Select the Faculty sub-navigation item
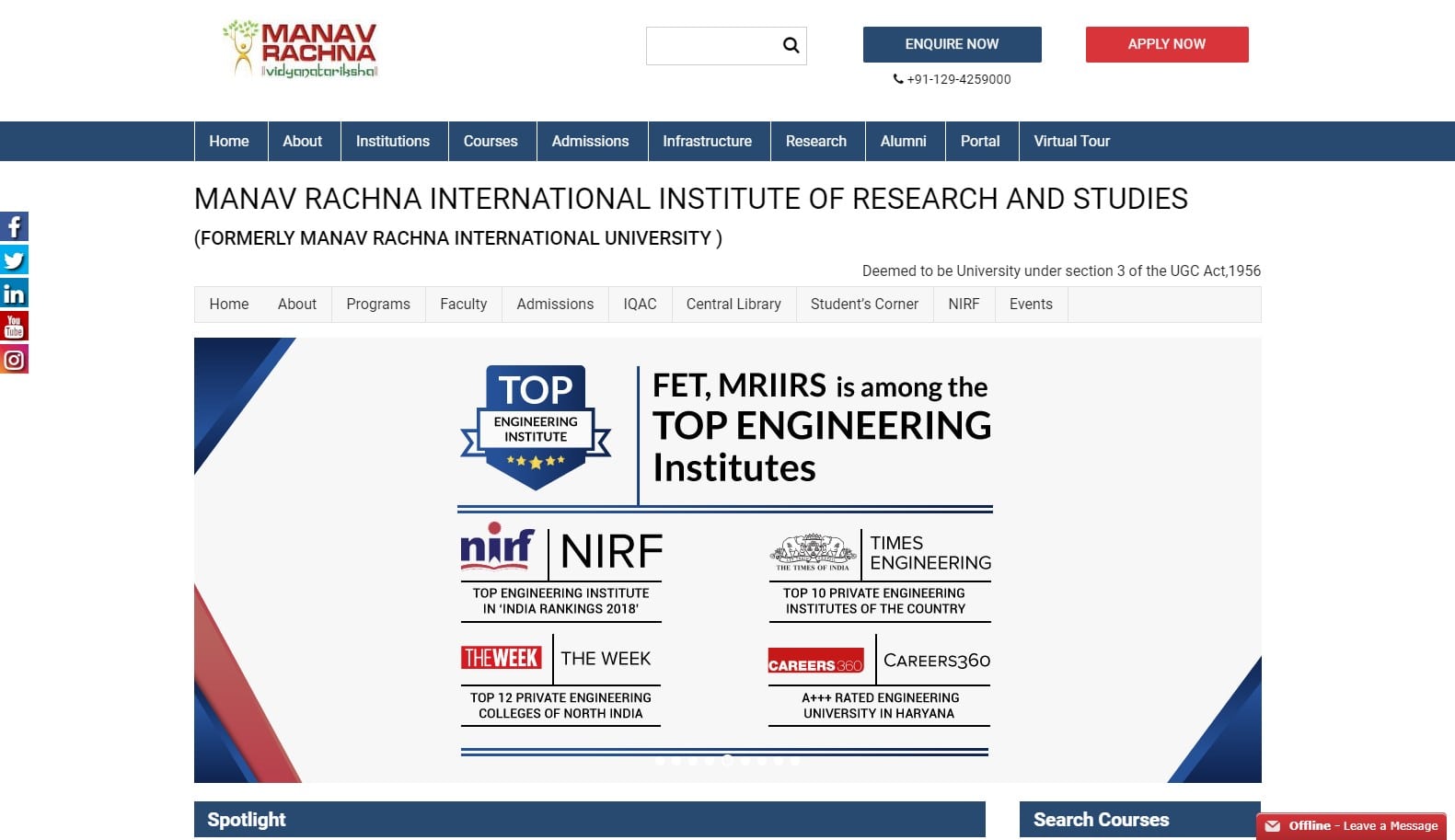 pyautogui.click(x=464, y=304)
